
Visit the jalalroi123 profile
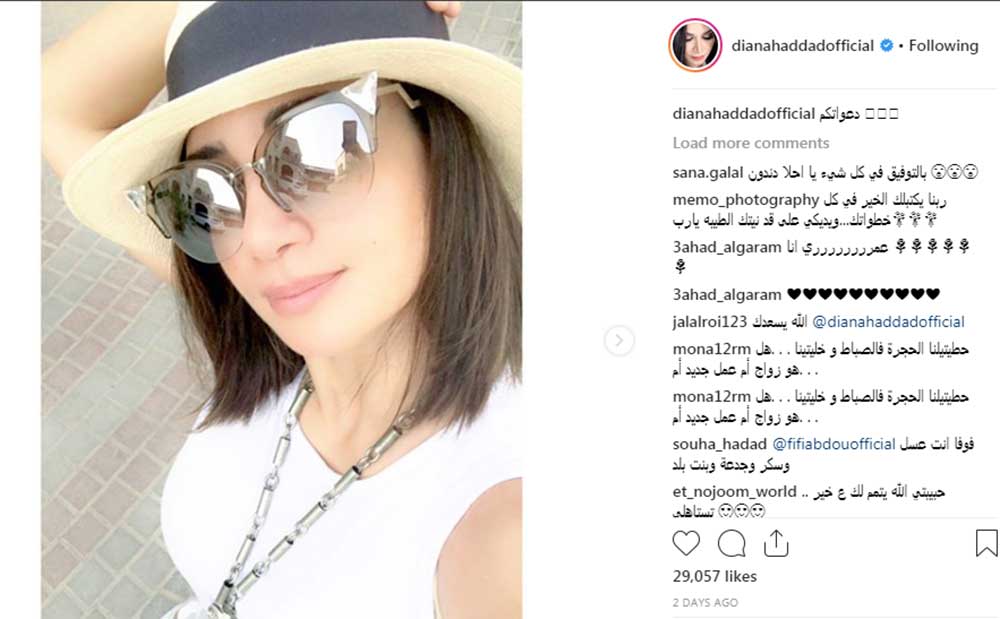(709, 322)
